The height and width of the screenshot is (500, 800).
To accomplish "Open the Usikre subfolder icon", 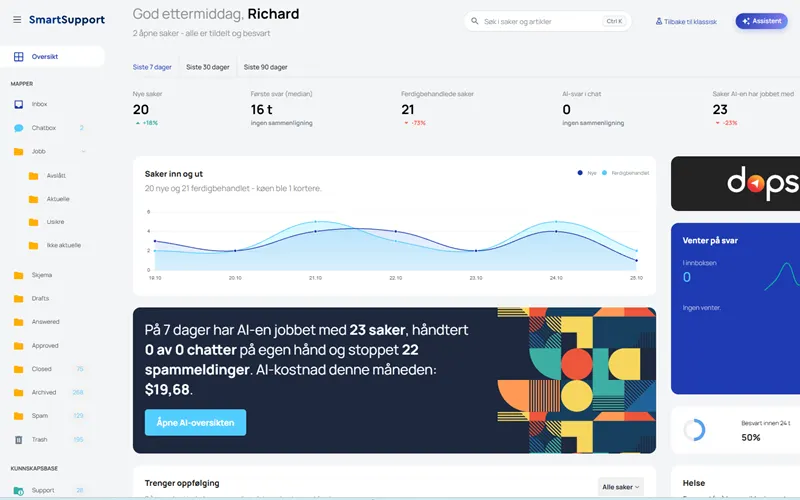I will tap(33, 222).
